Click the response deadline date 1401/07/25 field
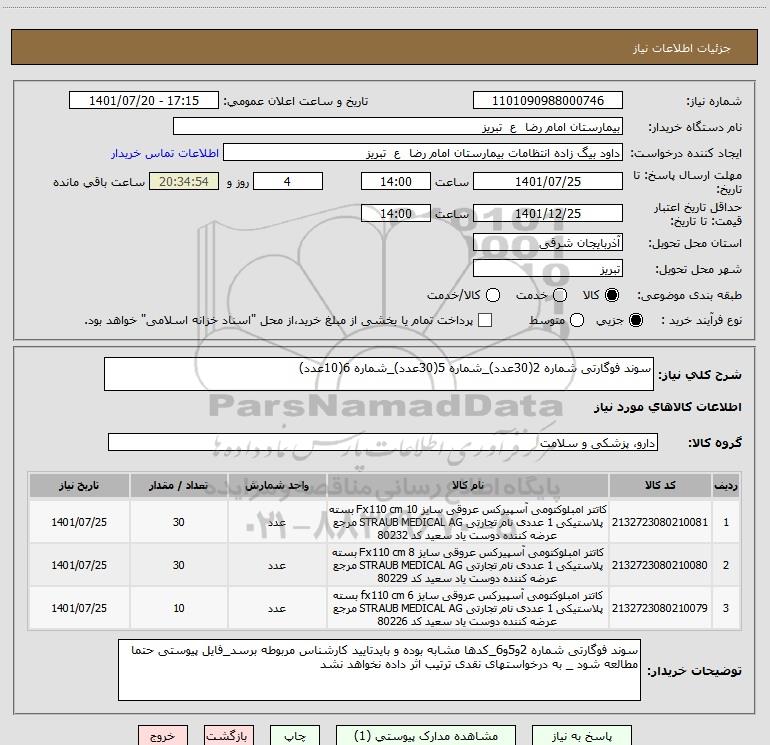The image size is (770, 745). coord(548,181)
